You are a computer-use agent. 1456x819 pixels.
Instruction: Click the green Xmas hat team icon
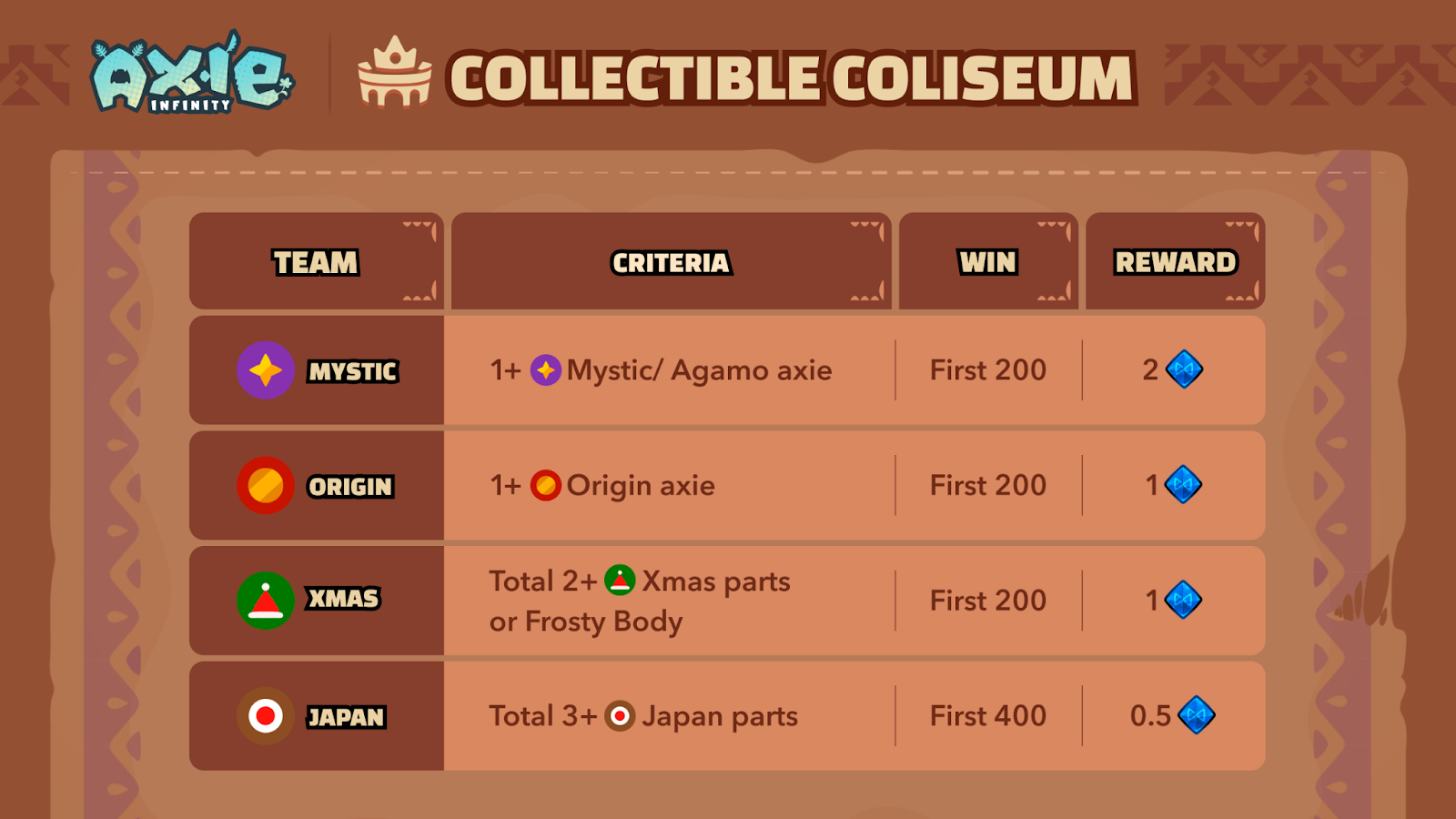(x=265, y=601)
